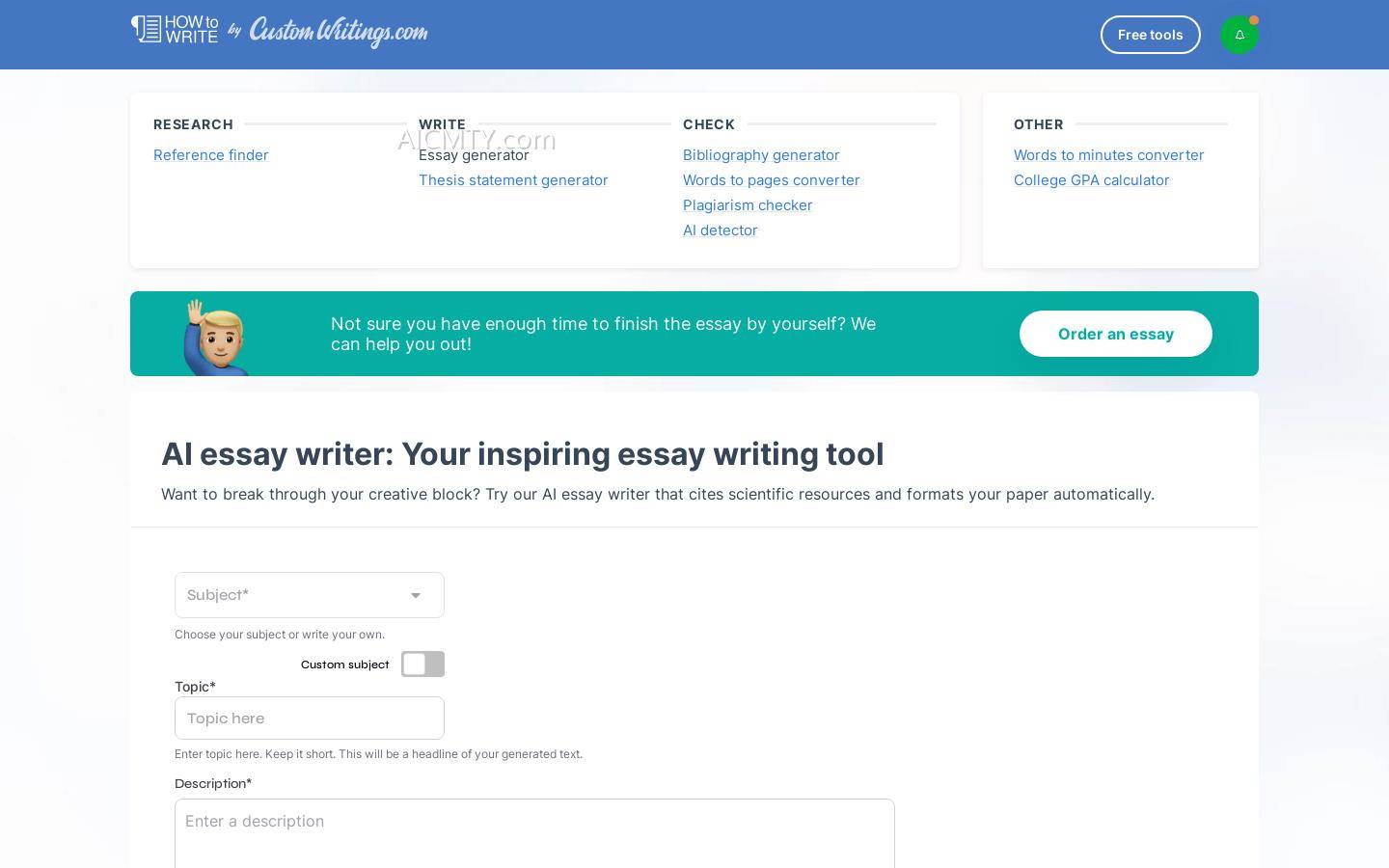Expand the Subject selector chevron

tap(416, 595)
